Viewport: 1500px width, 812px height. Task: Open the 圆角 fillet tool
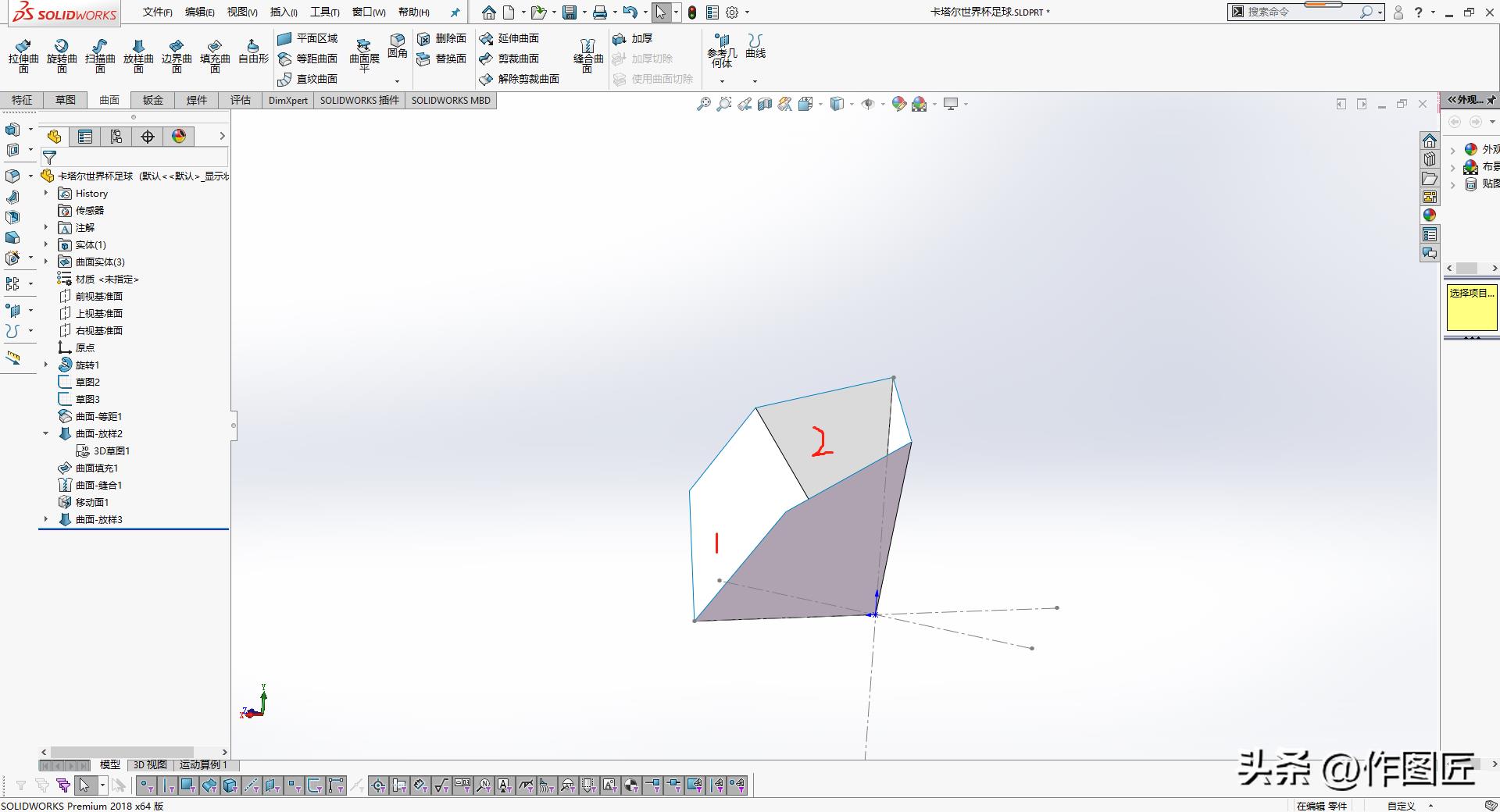tap(398, 45)
